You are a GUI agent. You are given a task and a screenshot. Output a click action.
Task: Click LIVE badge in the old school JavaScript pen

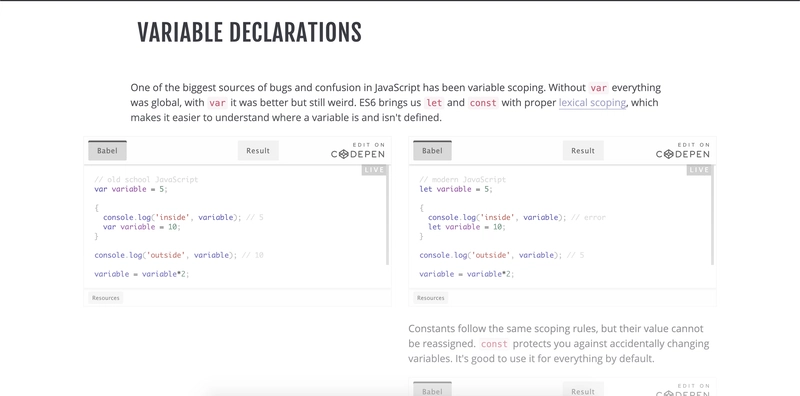(374, 170)
